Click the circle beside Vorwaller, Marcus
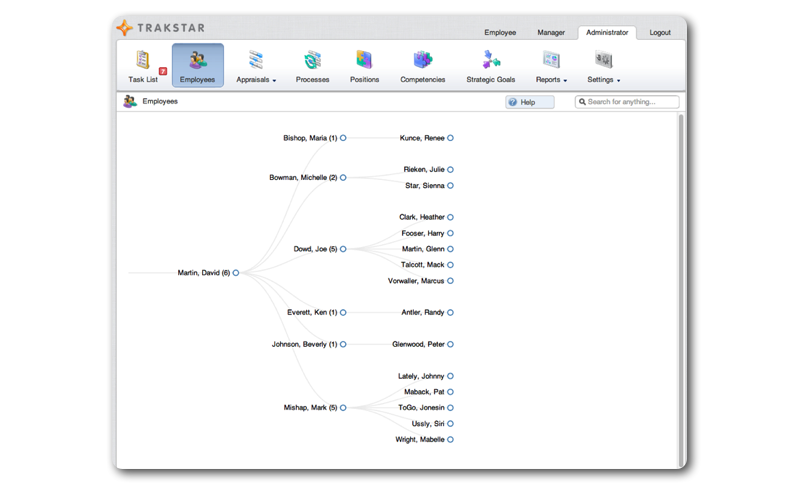The width and height of the screenshot is (800, 500). click(x=450, y=281)
